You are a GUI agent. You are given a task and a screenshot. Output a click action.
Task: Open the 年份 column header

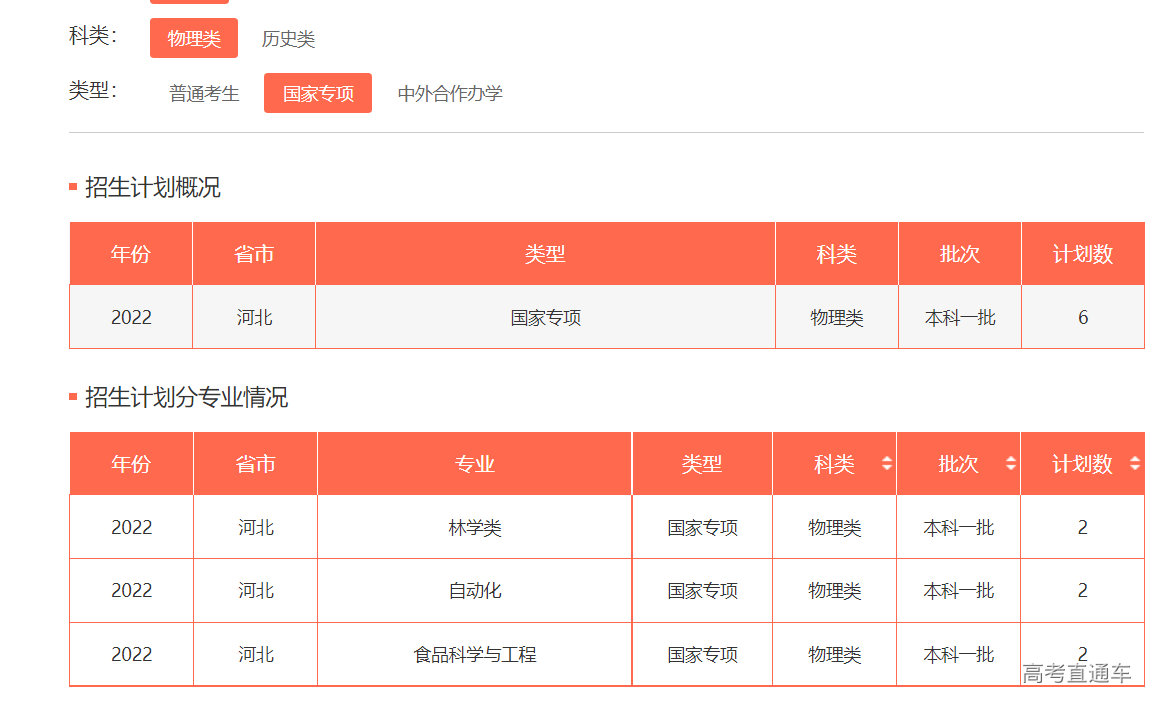click(130, 463)
